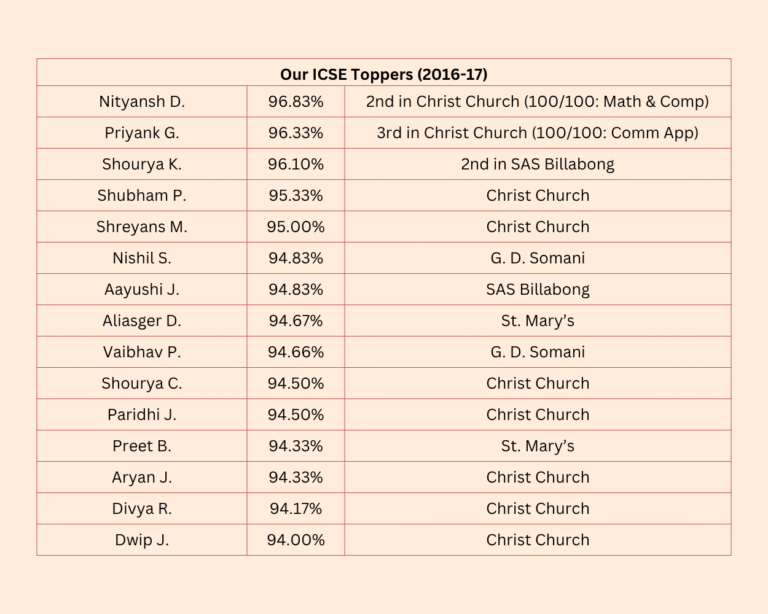768x614 pixels.
Task: Select the Nishil S. name cell
Action: pos(142,258)
